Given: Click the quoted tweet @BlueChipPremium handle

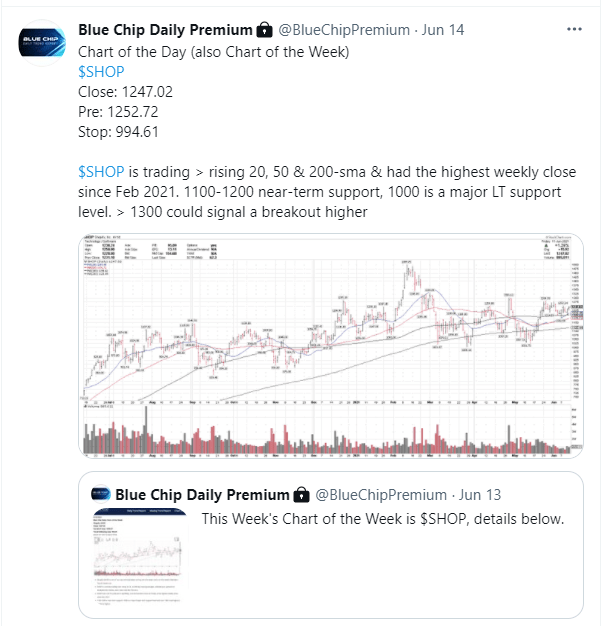Looking at the screenshot, I should (x=381, y=495).
